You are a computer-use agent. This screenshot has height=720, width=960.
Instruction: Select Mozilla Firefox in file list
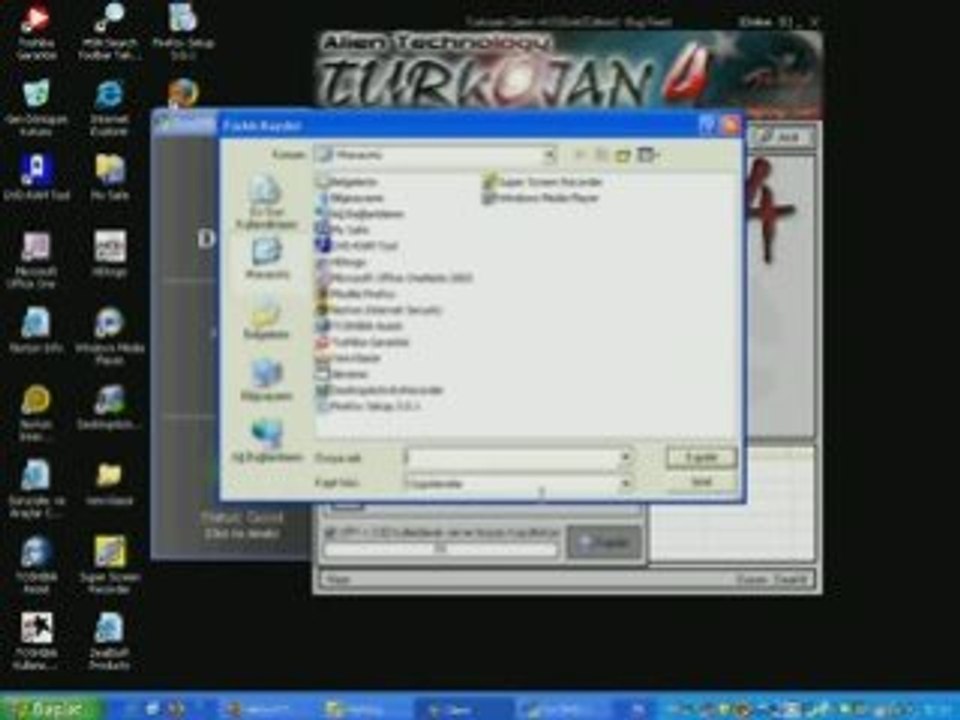(356, 293)
